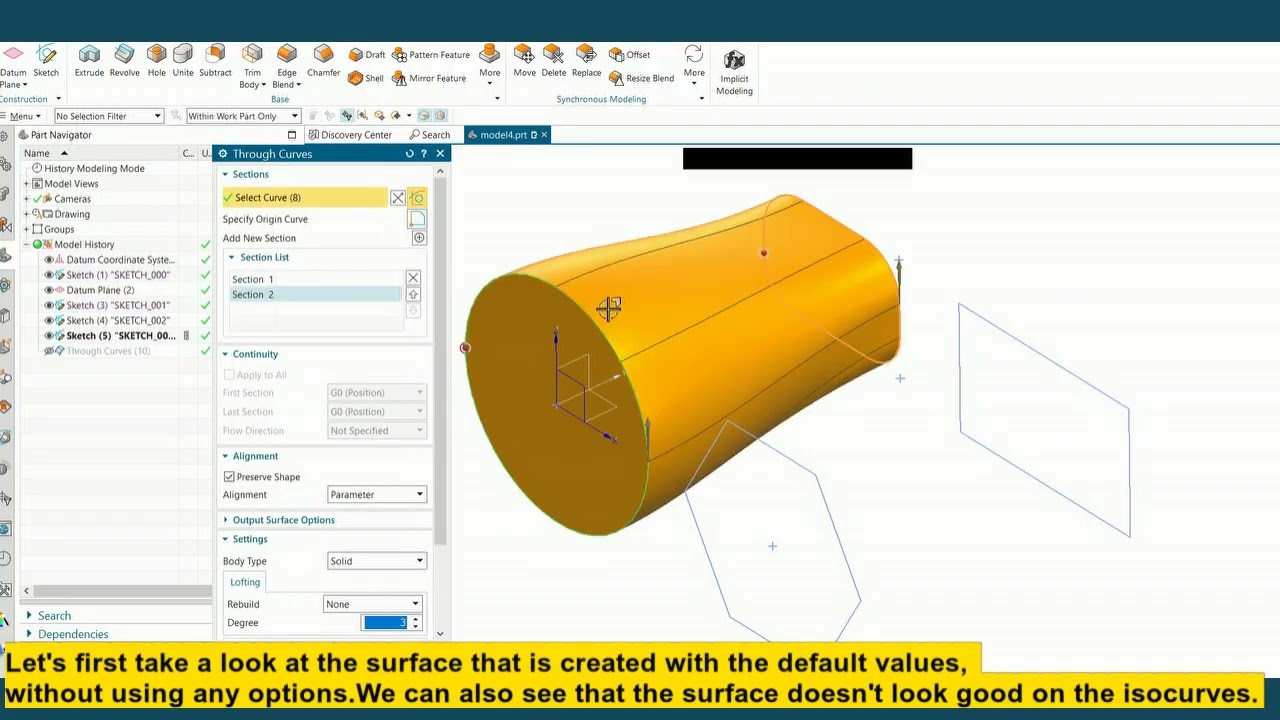Click the Draft feature tool
Image resolution: width=1280 pixels, height=720 pixels.
tap(367, 55)
